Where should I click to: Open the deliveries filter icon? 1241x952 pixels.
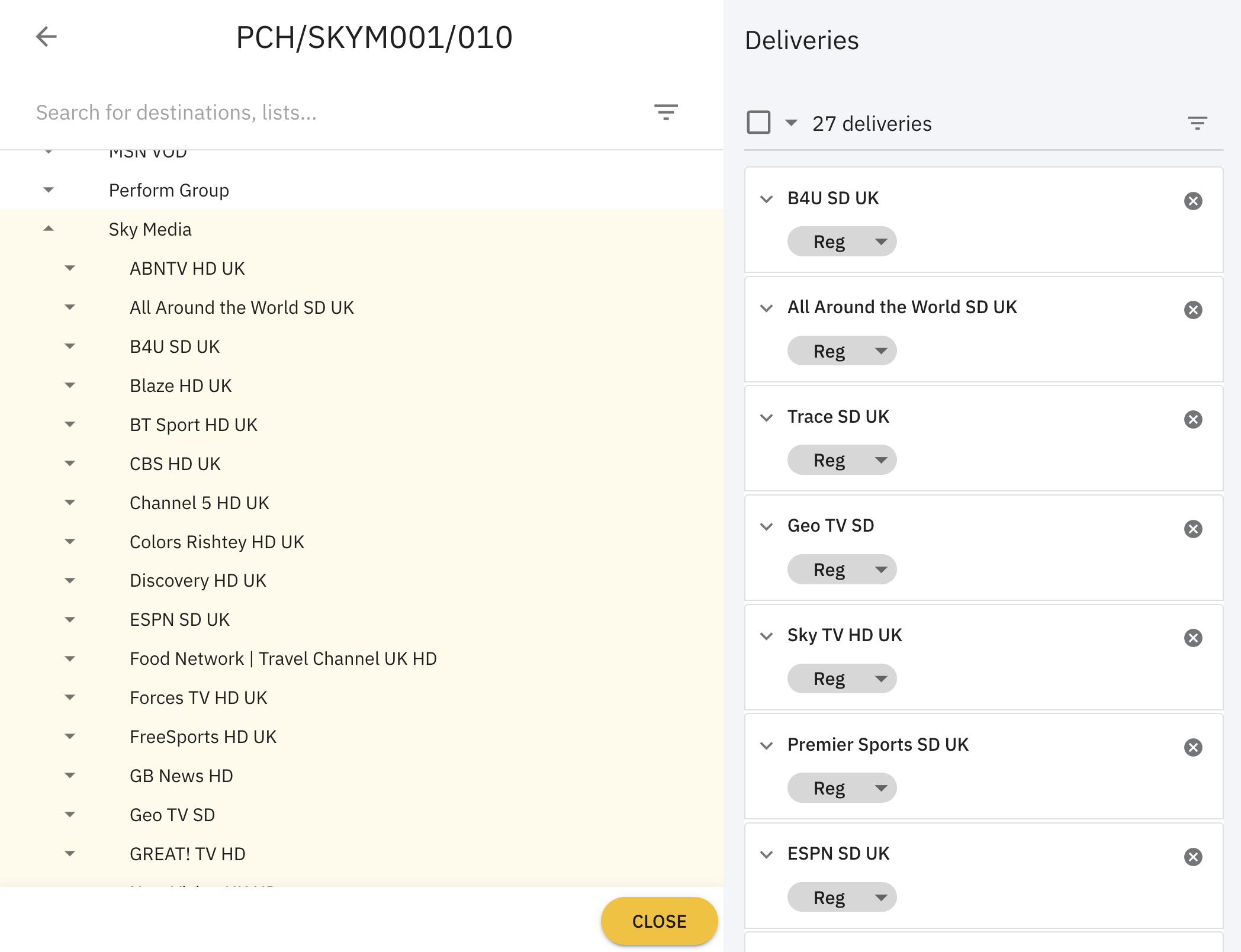pyautogui.click(x=1197, y=123)
